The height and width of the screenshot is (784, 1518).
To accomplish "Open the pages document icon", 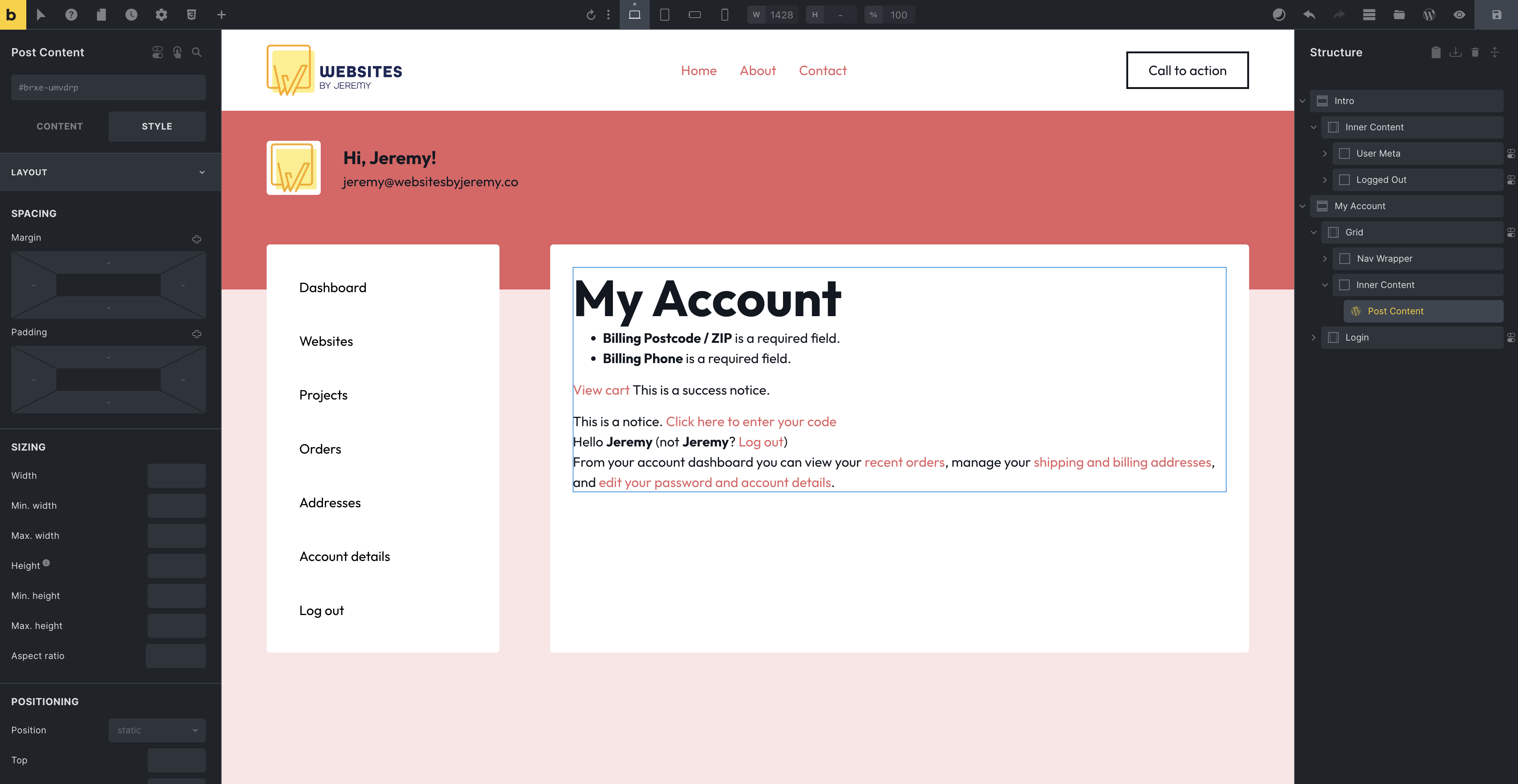I will pos(101,15).
